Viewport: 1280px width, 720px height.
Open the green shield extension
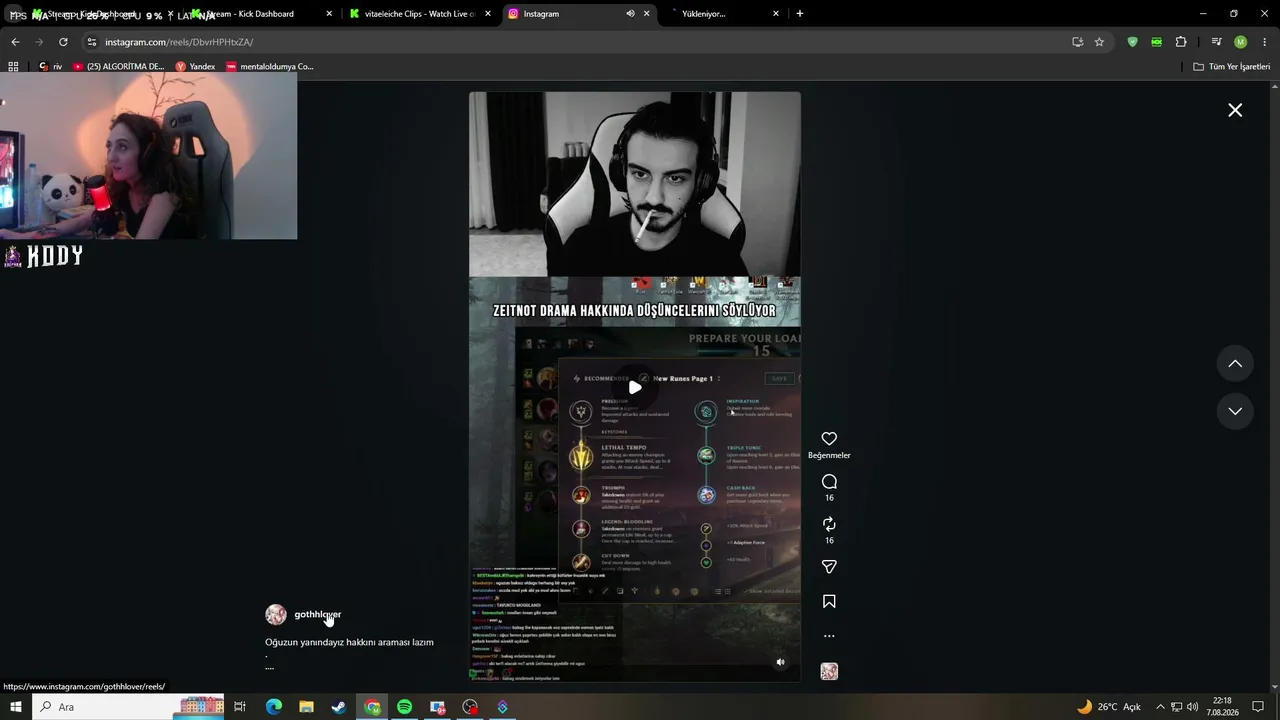click(x=1132, y=42)
